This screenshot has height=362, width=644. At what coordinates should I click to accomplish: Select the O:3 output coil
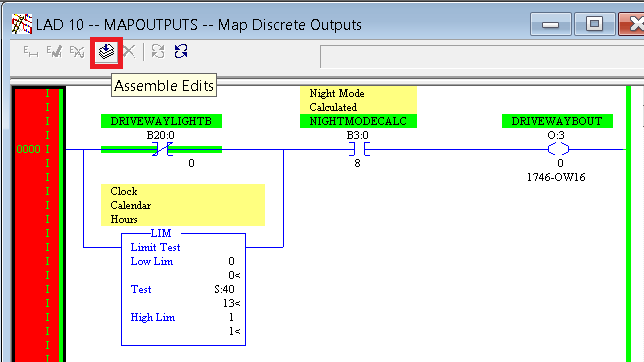558,149
